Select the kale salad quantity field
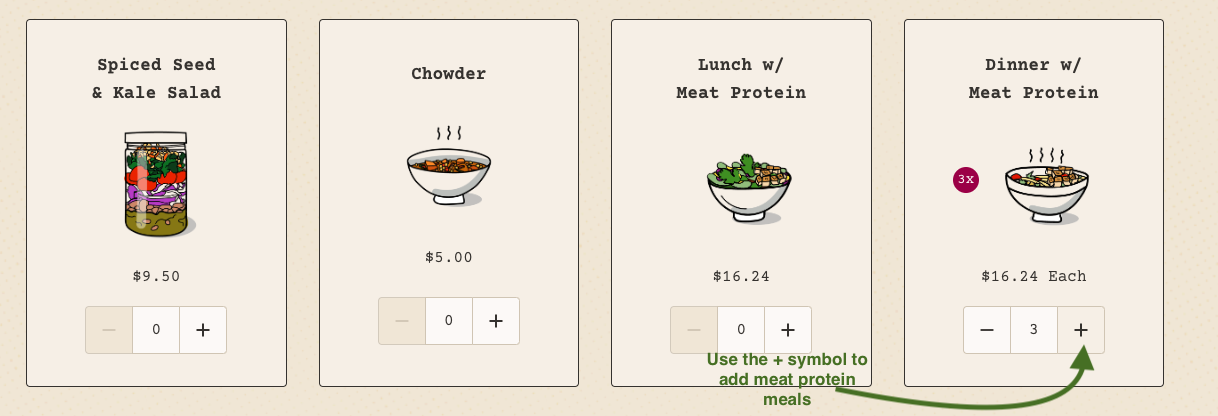 coord(156,330)
